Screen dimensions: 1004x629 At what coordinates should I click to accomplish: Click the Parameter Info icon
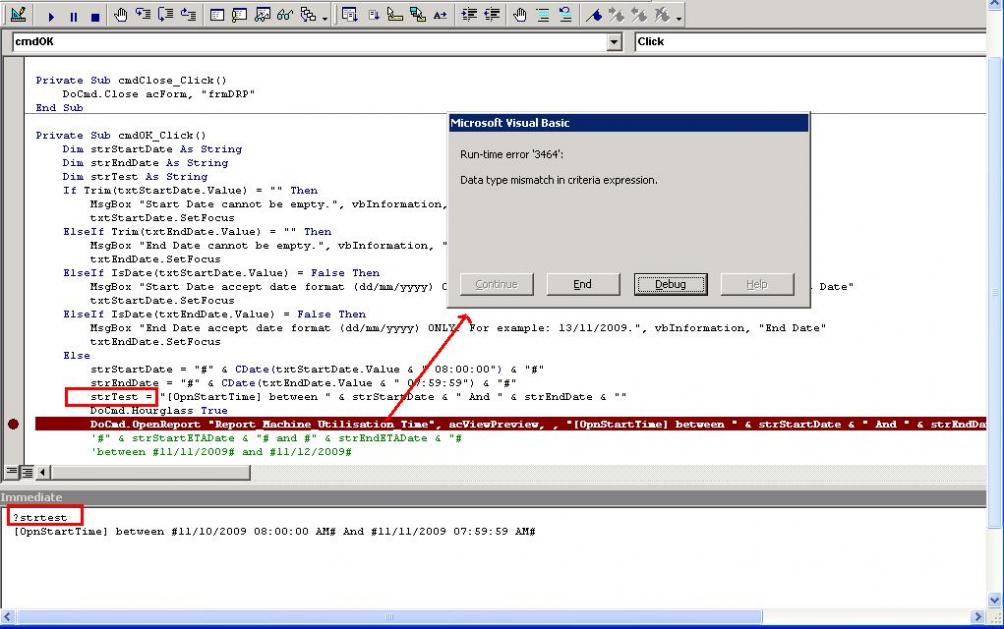[x=417, y=15]
